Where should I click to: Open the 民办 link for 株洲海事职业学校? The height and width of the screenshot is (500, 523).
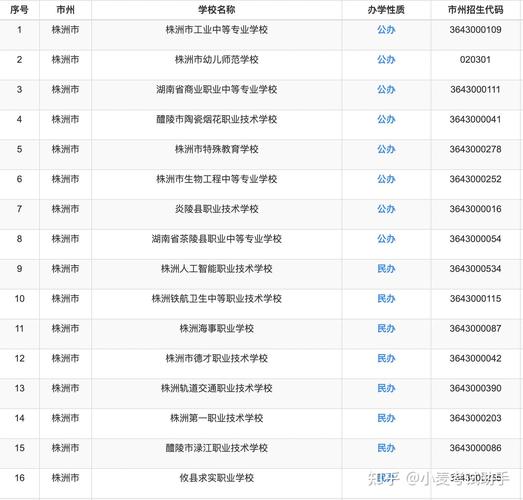click(x=386, y=329)
